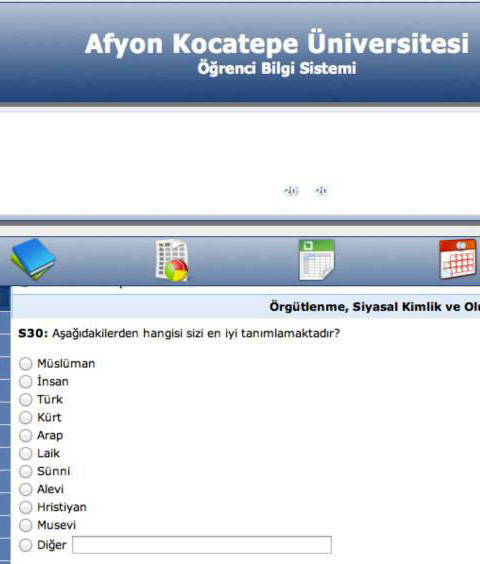Click the S30 question text

[179, 333]
